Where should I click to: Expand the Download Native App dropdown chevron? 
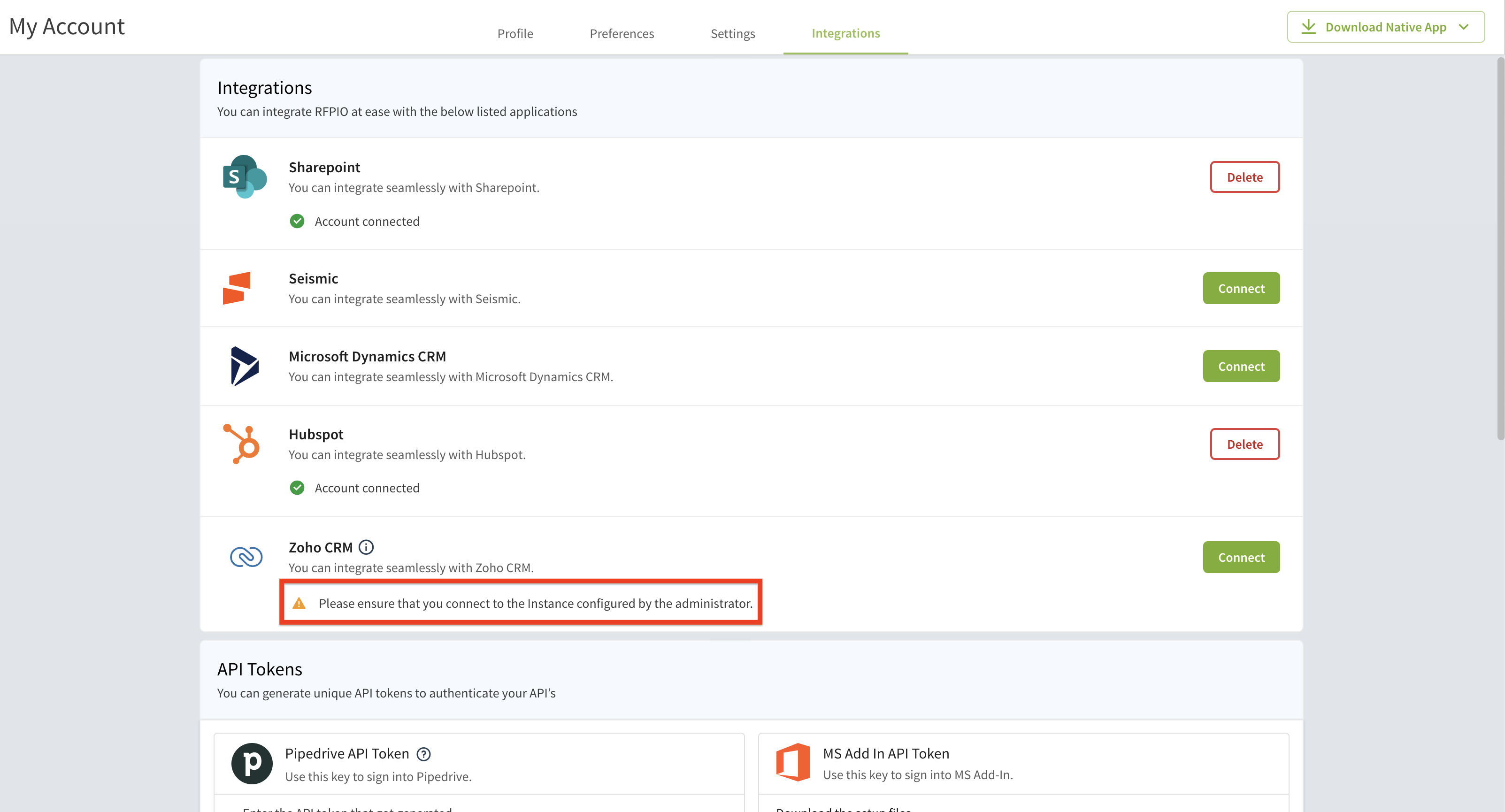(x=1464, y=27)
